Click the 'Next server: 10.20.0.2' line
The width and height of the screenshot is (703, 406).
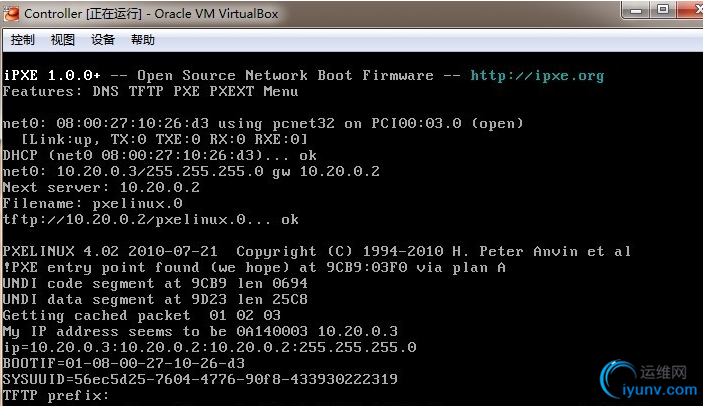(101, 187)
